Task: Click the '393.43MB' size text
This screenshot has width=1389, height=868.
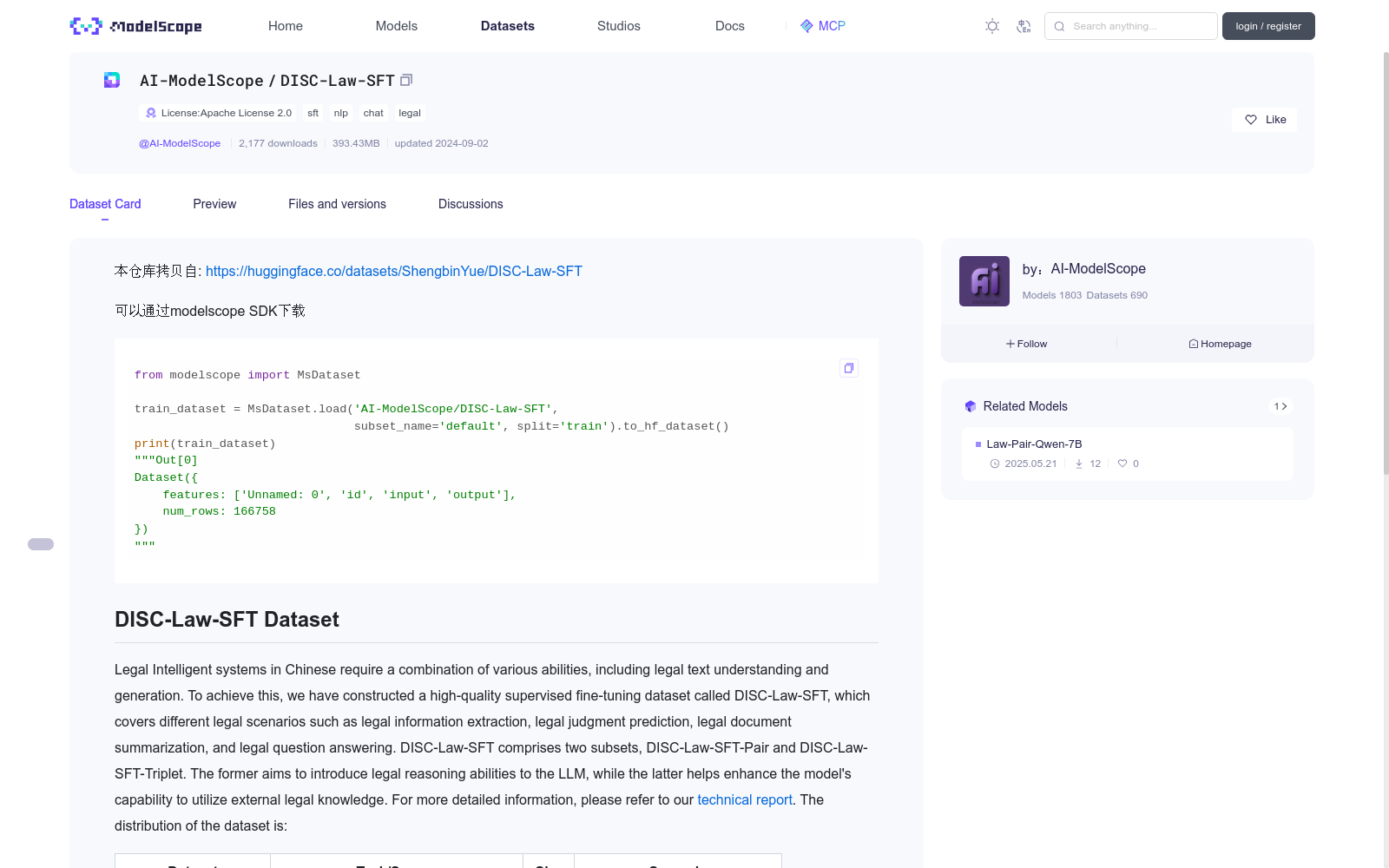Action: 356,143
